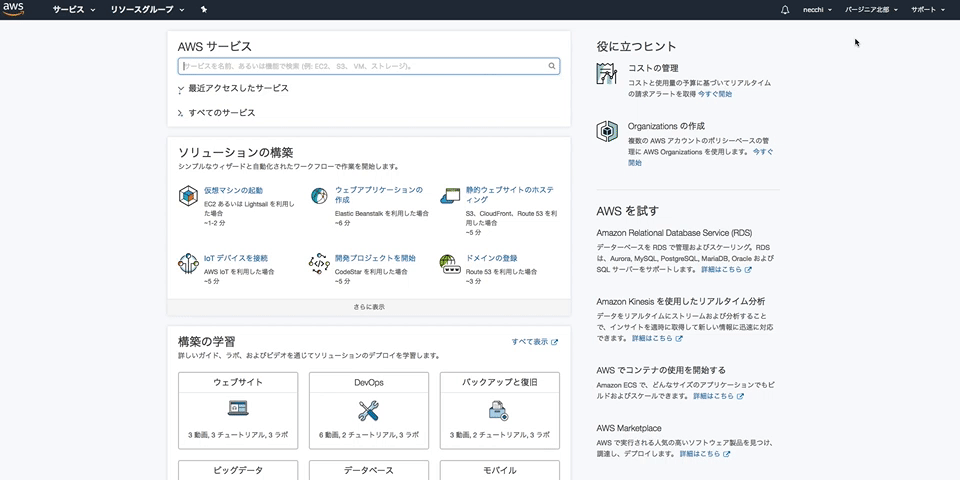960x480 pixels.
Task: Click 詳細はこちら under Amazon Kinesis
Action: pyautogui.click(x=652, y=339)
